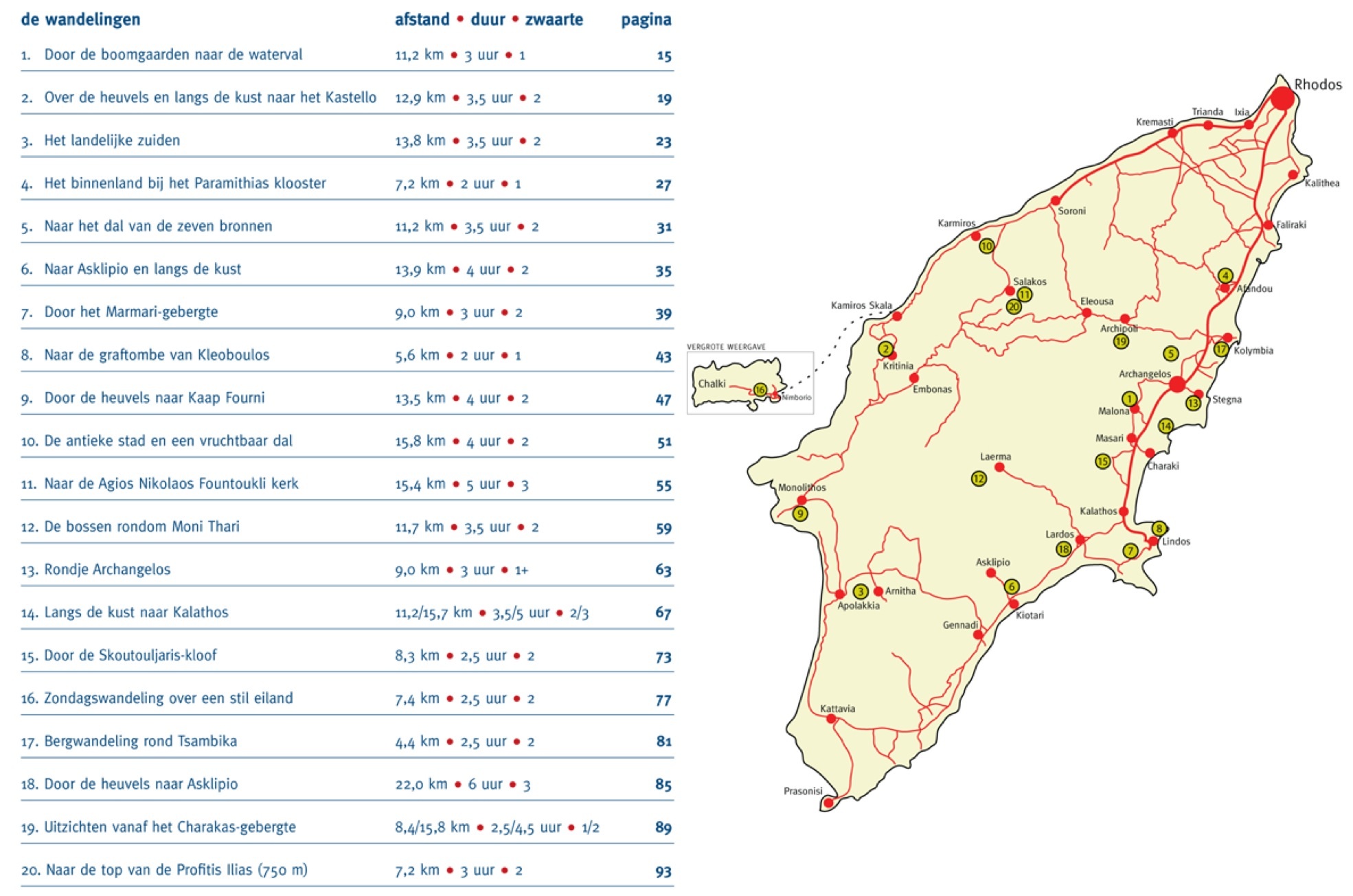The height and width of the screenshot is (896, 1353).
Task: Select walk marker 6 near Kiotari
Action: 1011,586
